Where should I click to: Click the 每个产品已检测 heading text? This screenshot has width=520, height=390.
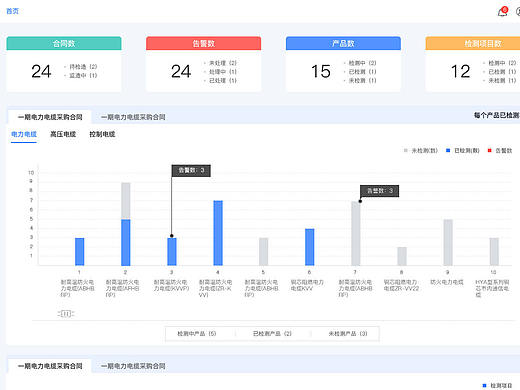[497, 115]
